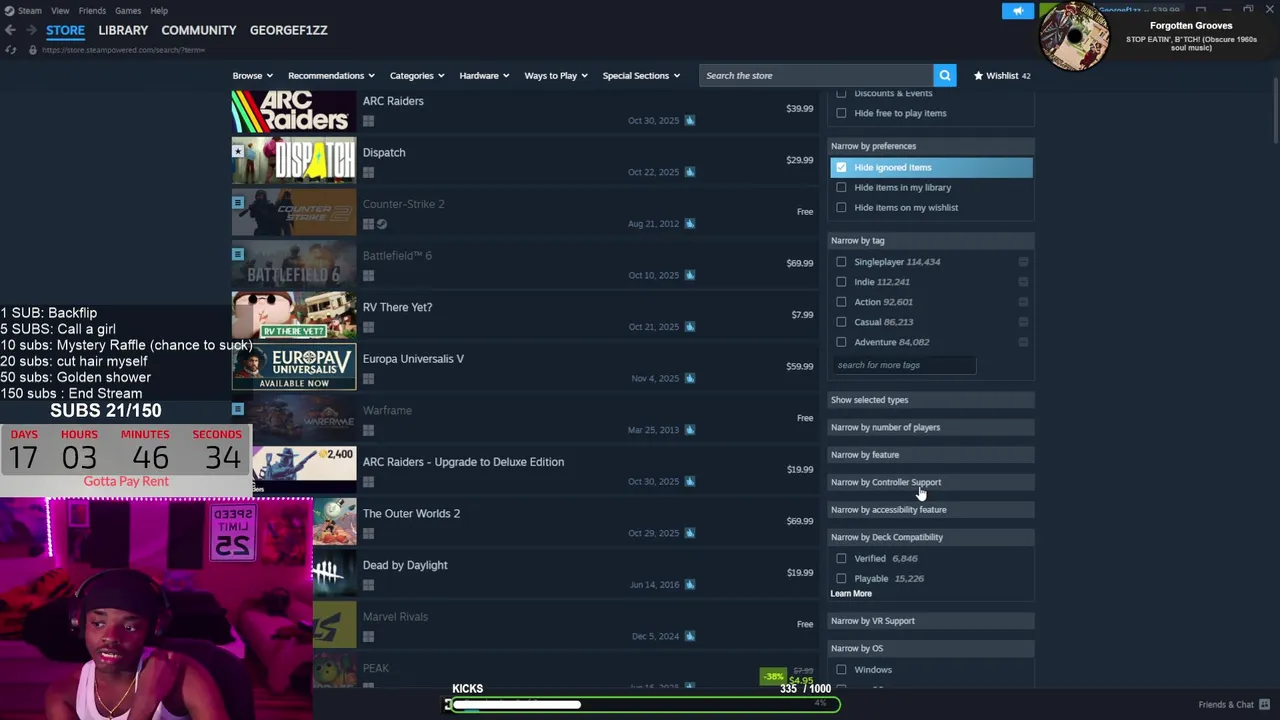Screen dimensions: 1280x720
Task: Expand Show selected types section
Action: [x=931, y=400]
